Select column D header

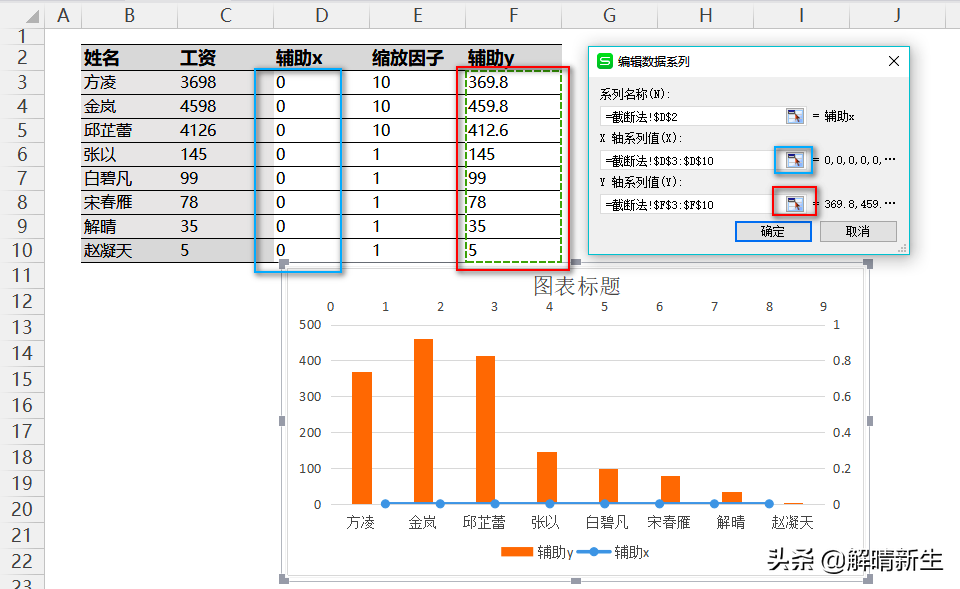point(321,15)
